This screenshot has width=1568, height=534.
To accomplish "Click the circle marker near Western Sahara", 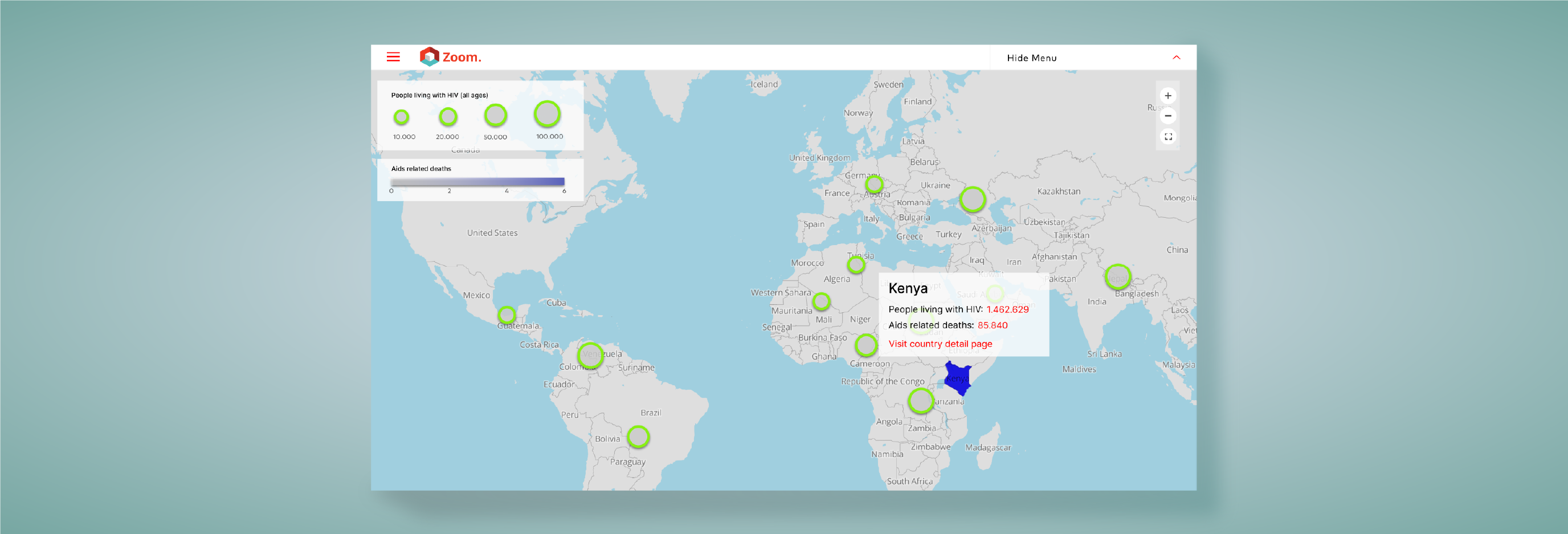I will tap(821, 301).
